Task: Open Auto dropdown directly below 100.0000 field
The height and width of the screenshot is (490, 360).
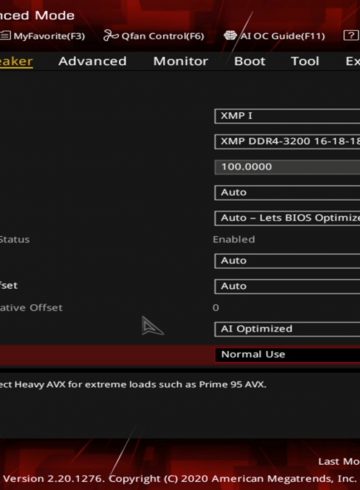Action: click(287, 193)
